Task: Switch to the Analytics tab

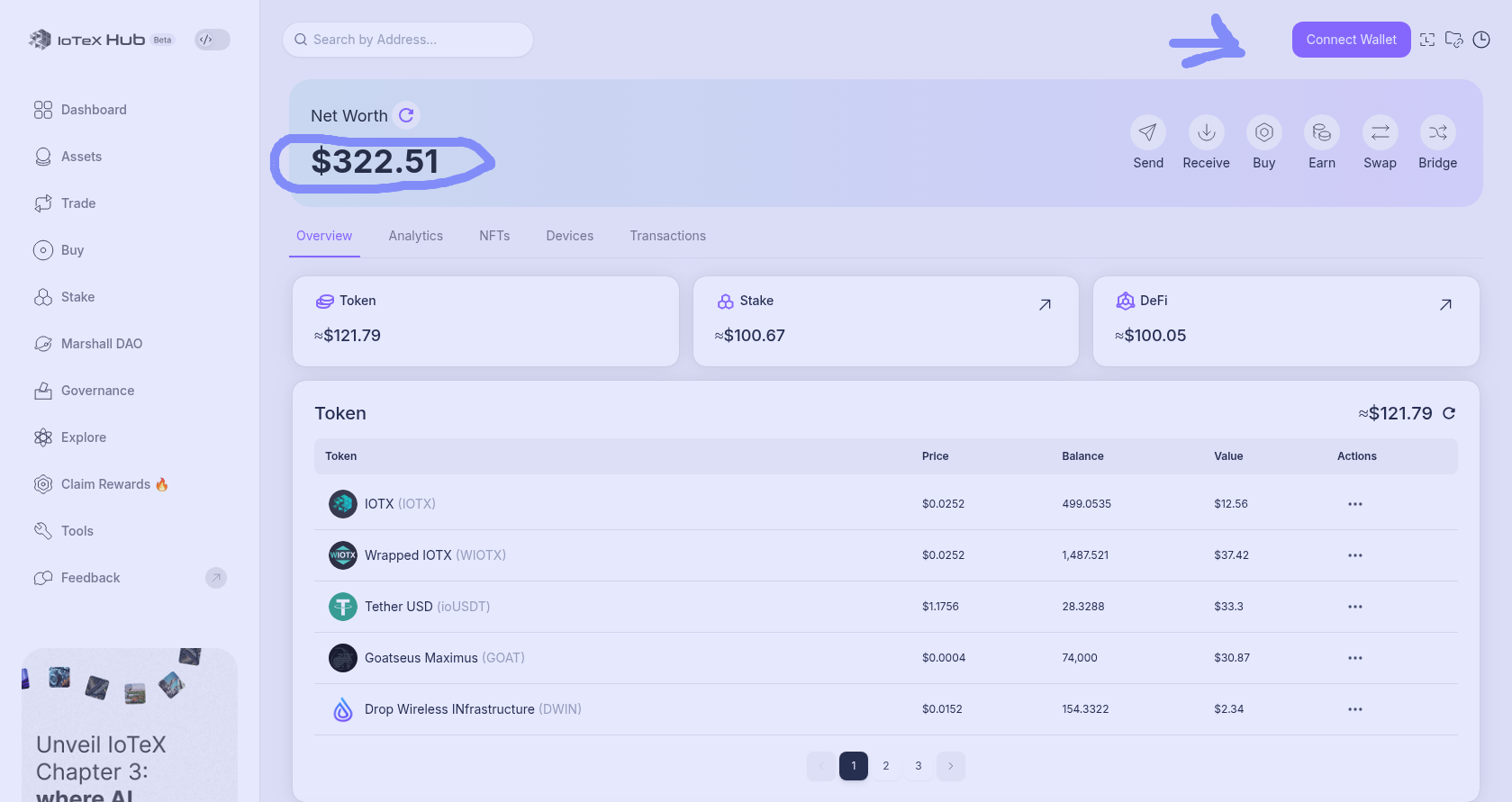Action: point(415,236)
